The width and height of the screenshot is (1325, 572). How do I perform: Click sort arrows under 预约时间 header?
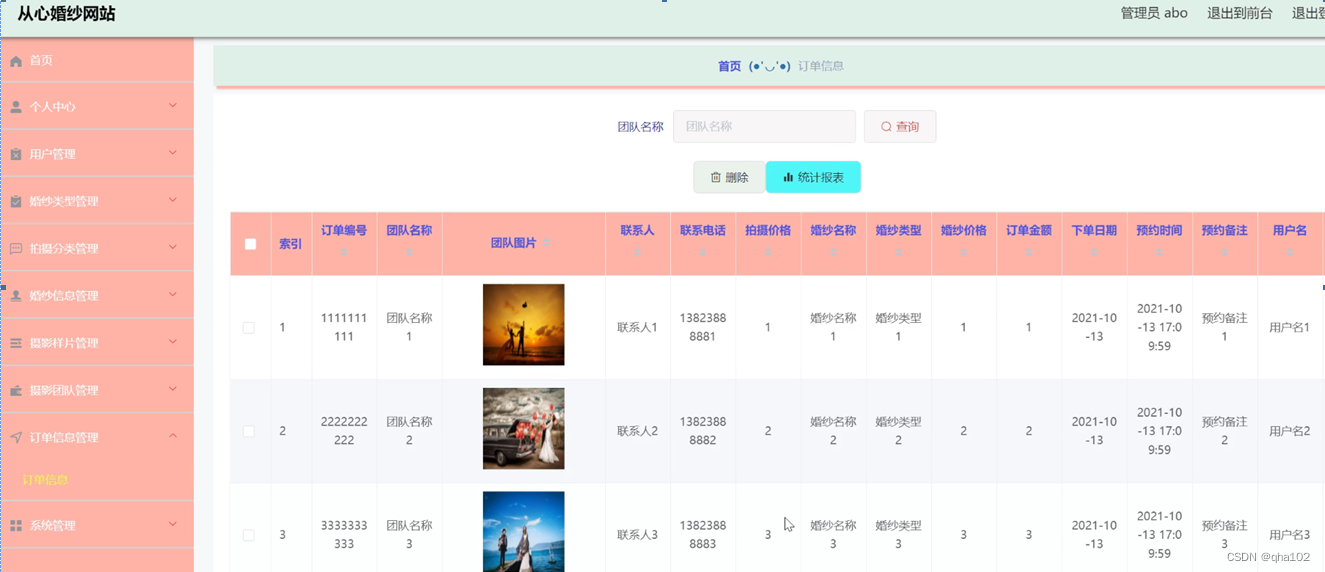click(x=1159, y=252)
